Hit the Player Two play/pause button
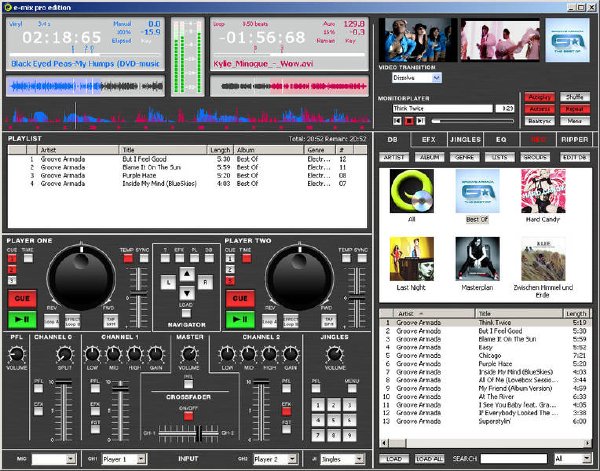This screenshot has width=600, height=471. (x=240, y=319)
